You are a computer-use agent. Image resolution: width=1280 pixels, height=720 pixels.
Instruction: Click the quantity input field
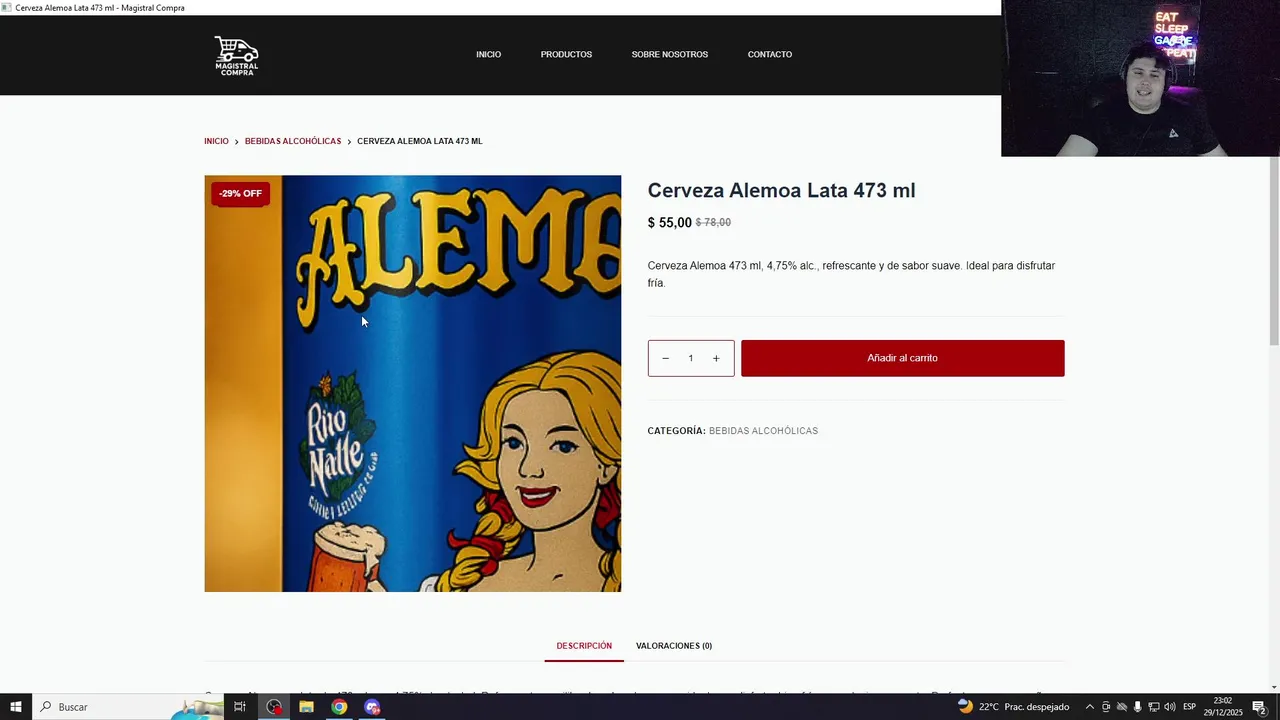690,358
